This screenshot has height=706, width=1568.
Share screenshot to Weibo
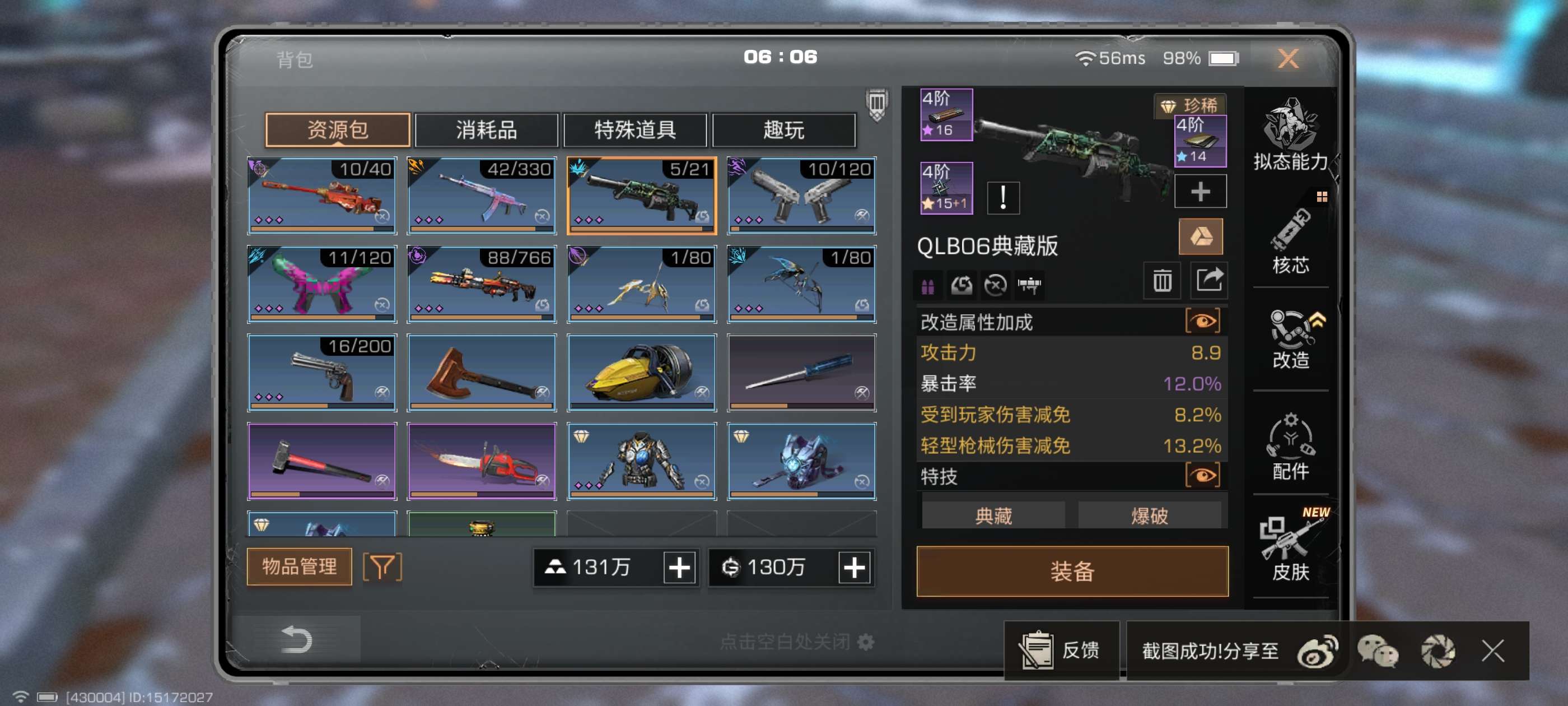(x=1317, y=651)
